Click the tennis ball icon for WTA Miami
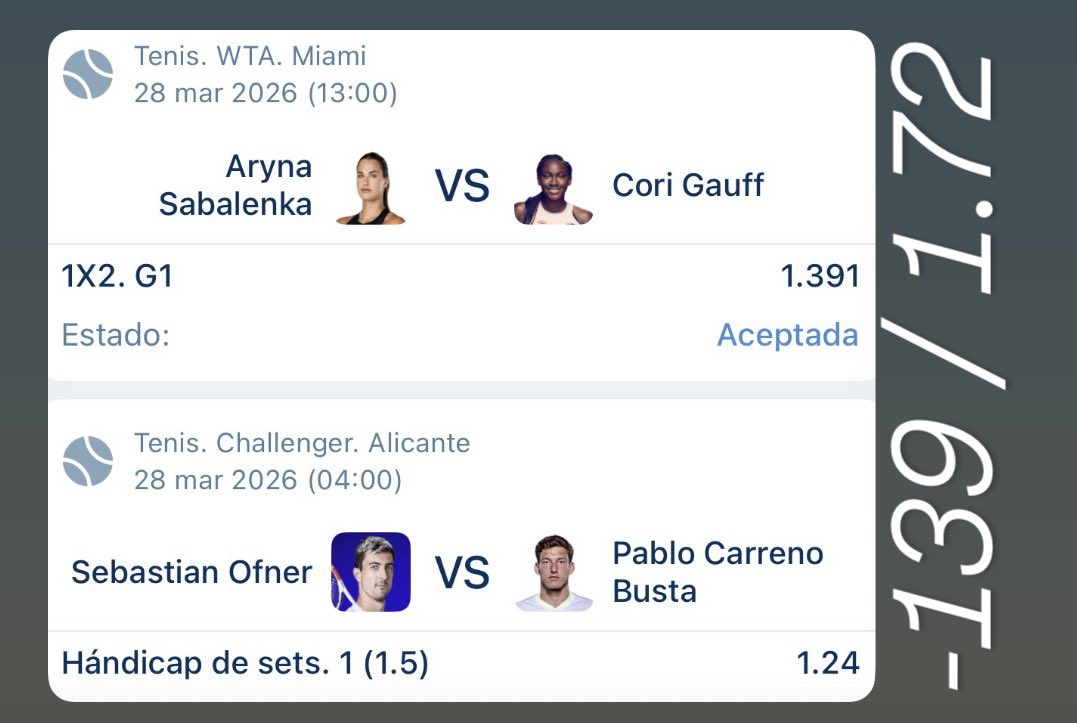 point(88,75)
